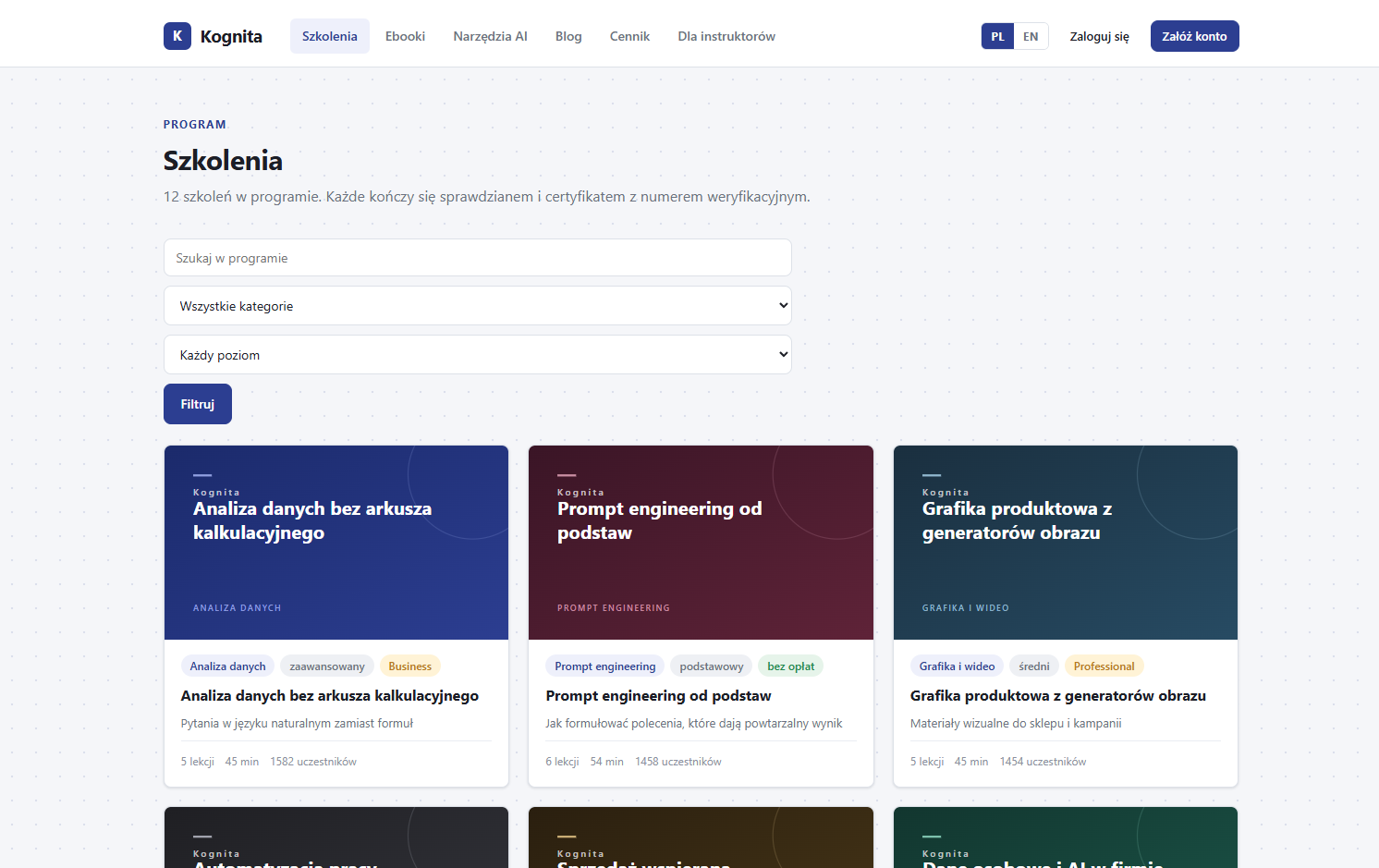Open the card title Prompt engineering od podstaw
This screenshot has width=1379, height=868.
[x=658, y=695]
